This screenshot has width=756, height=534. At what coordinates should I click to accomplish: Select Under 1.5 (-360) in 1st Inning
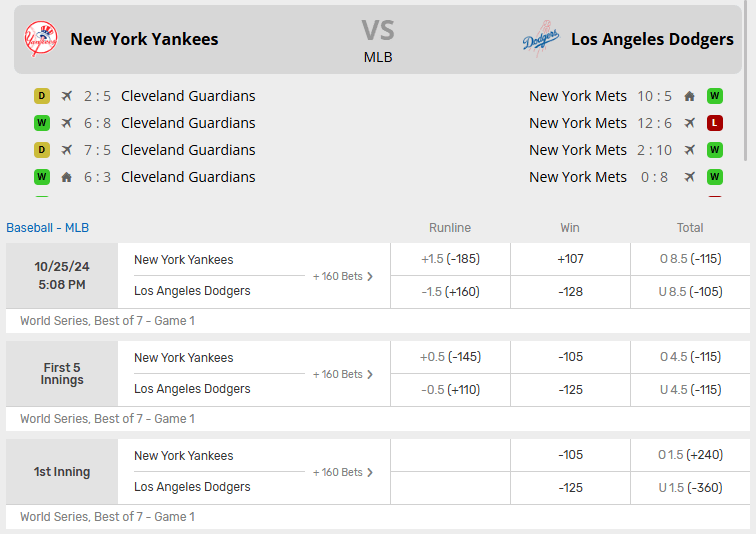click(x=690, y=487)
